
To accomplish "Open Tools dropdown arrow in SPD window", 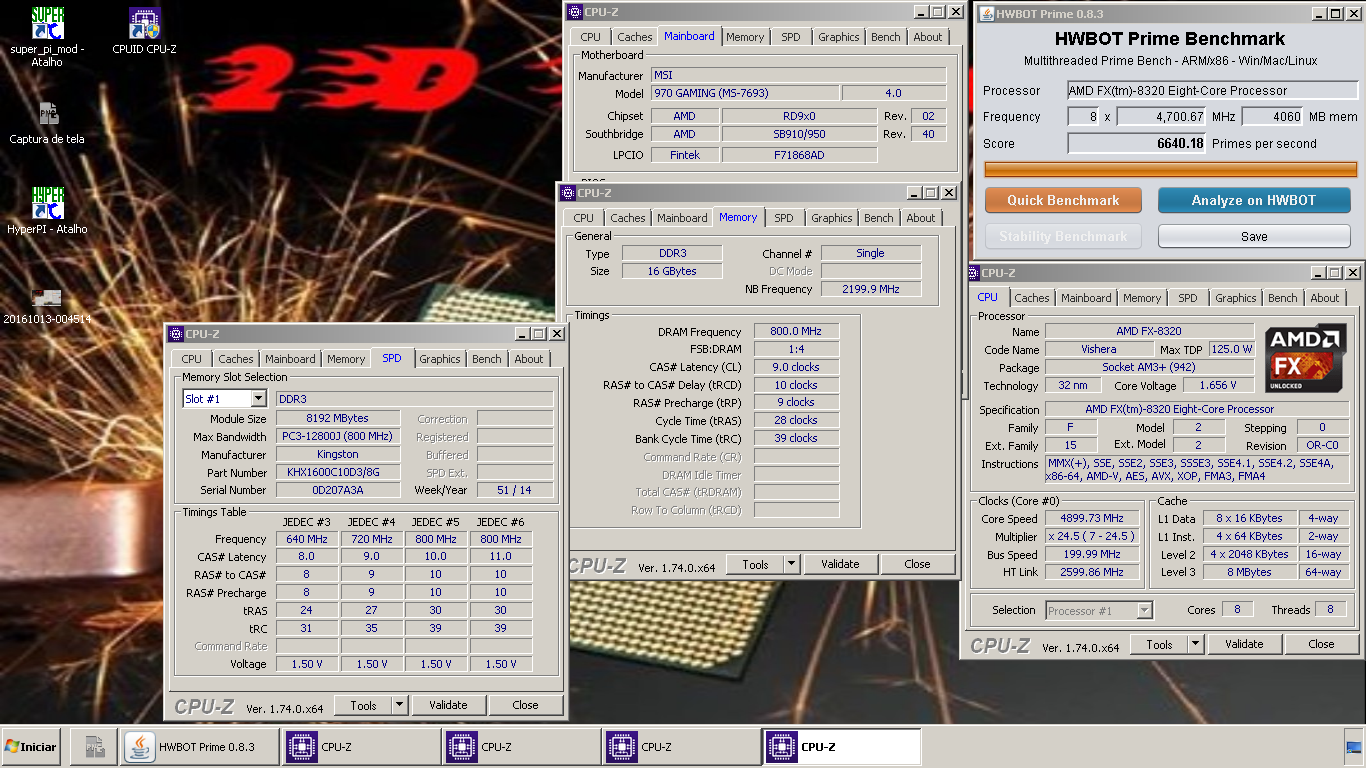I will coord(400,705).
